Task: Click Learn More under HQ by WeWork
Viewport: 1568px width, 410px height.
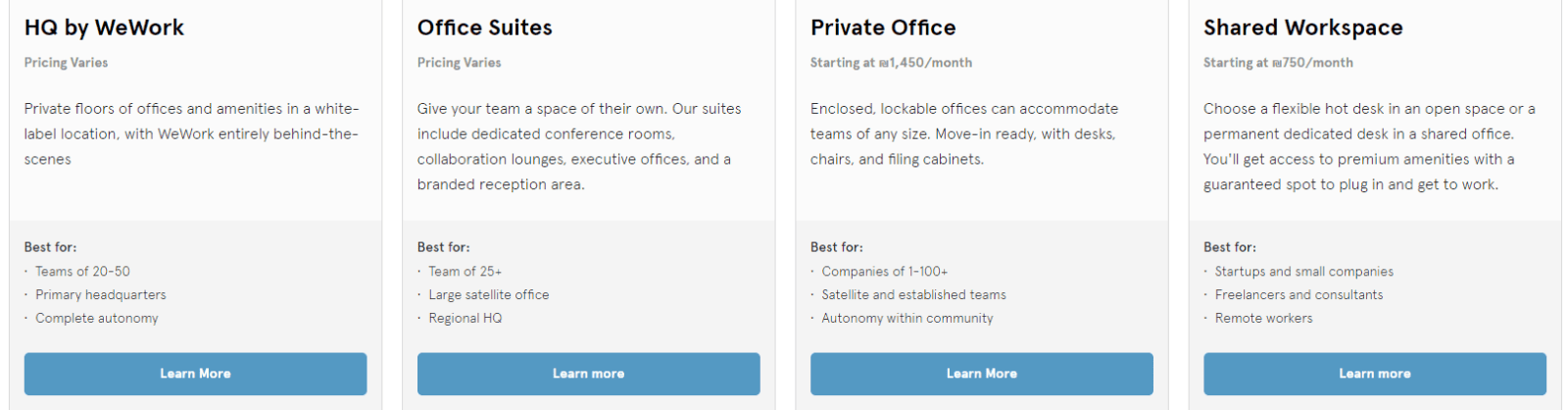Action: (x=195, y=374)
